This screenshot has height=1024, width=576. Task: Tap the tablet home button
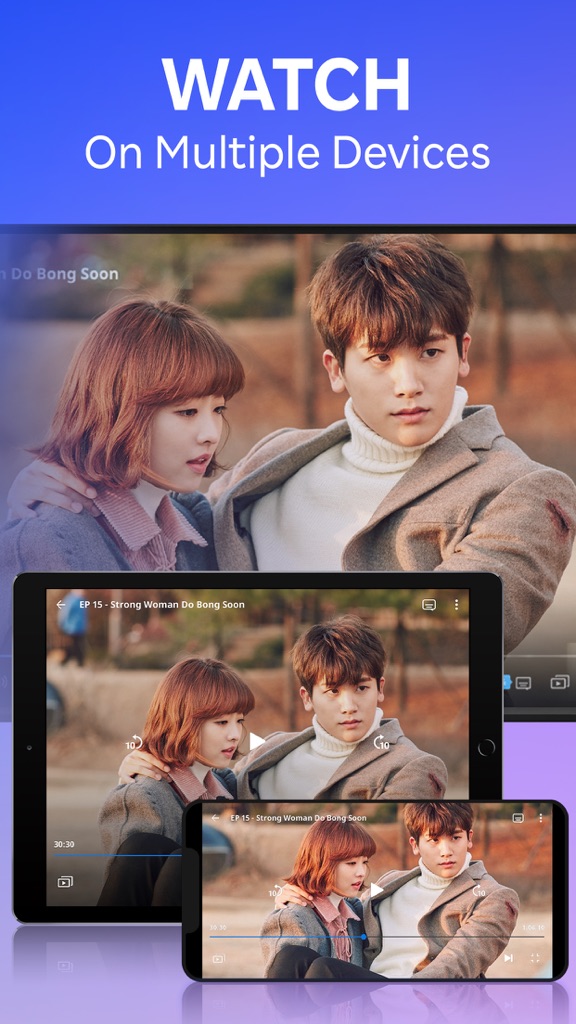(x=486, y=748)
